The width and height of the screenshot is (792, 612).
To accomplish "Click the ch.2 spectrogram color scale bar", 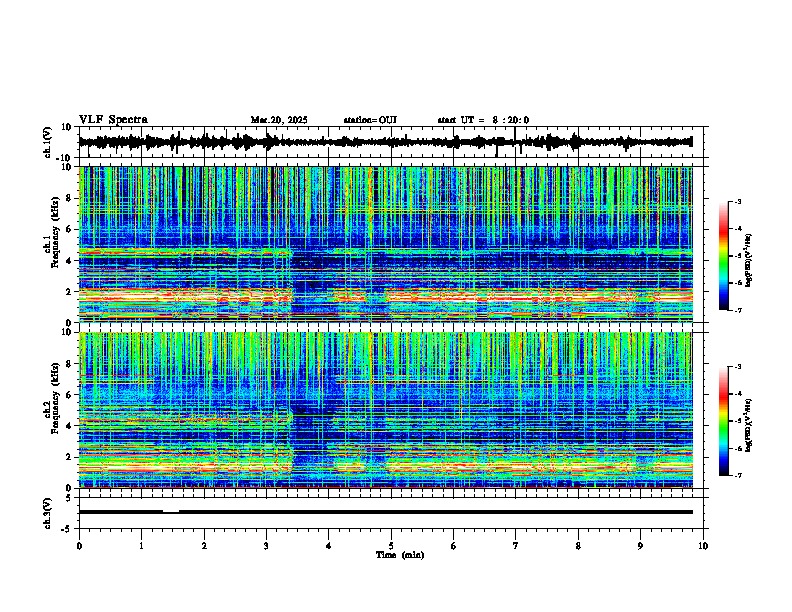I will (x=724, y=421).
